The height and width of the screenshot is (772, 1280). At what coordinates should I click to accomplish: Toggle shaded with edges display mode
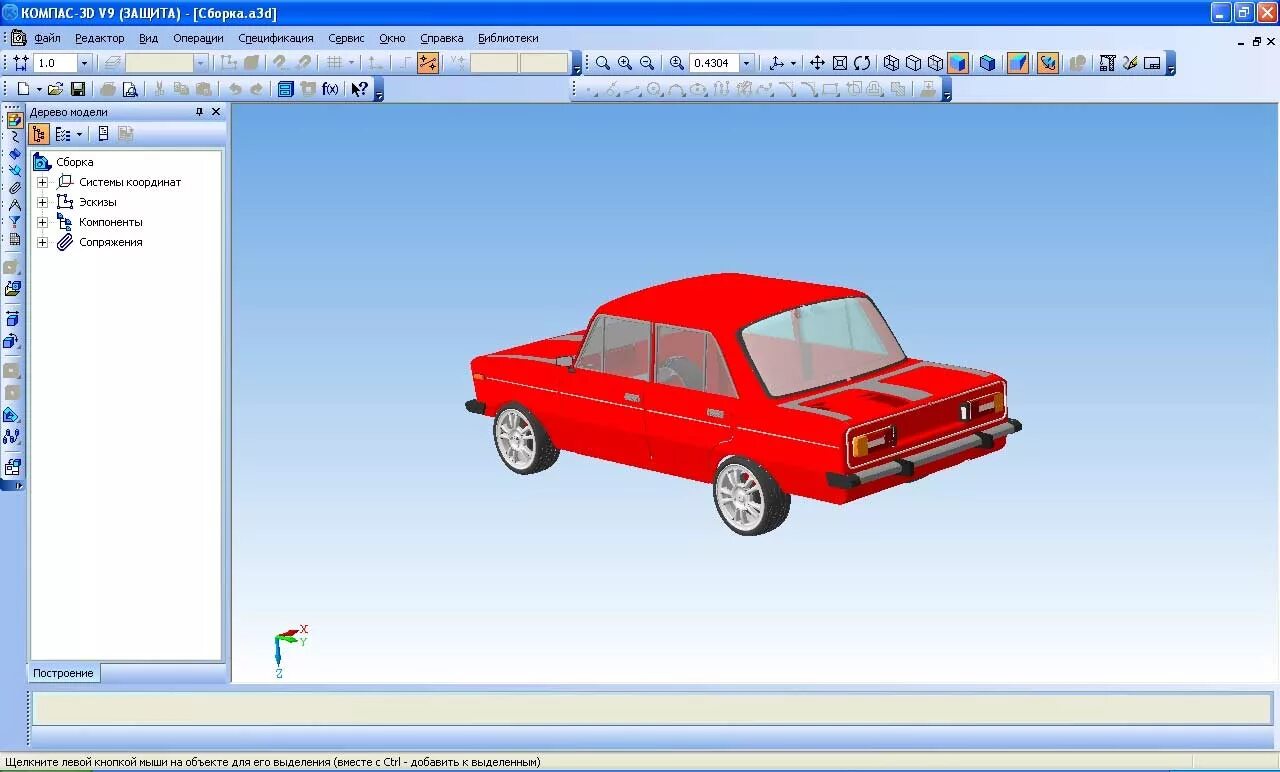pos(988,63)
